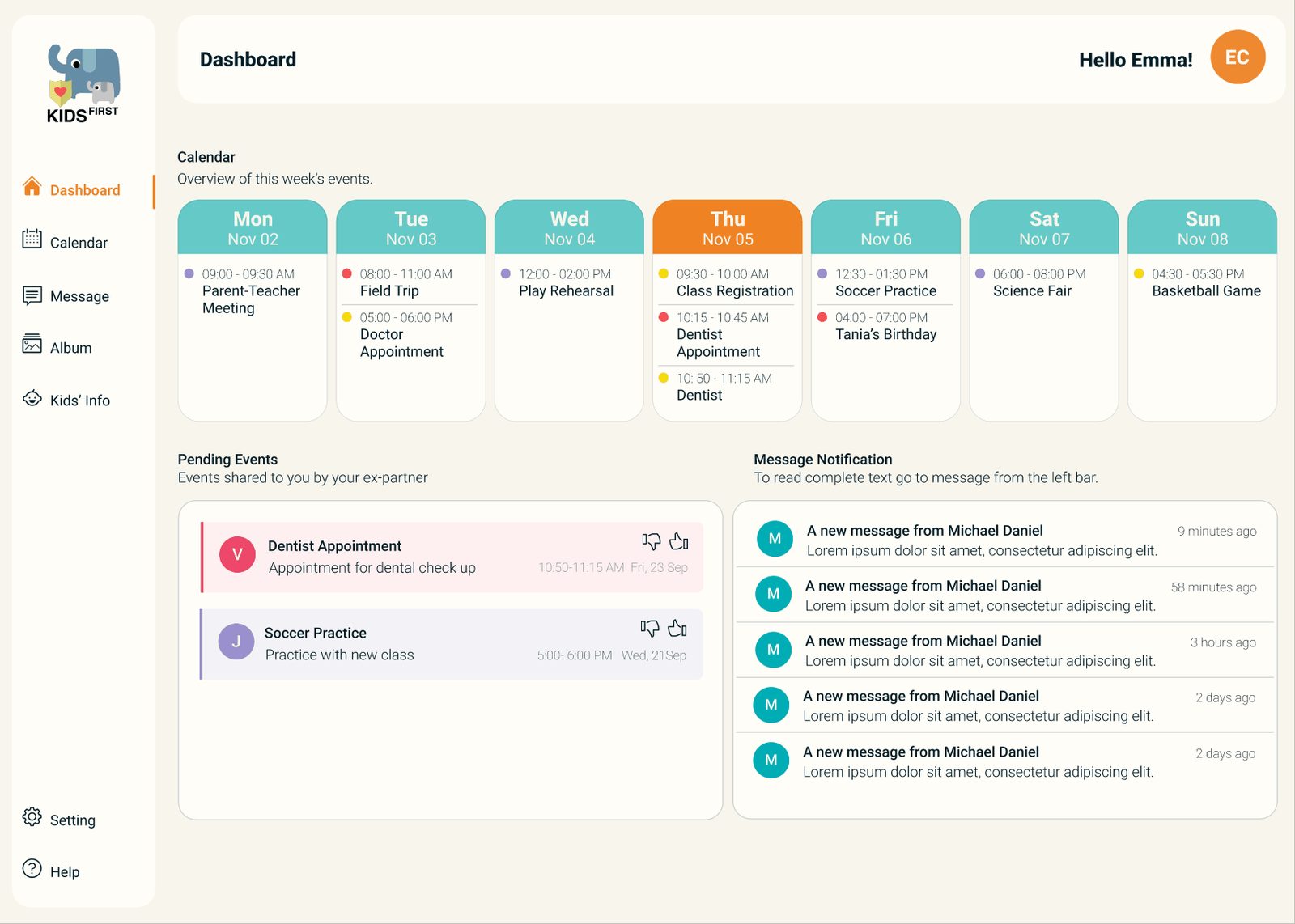Open the 10:15 Dentist Appointment on Thursday
Screen dimensions: 1295x924
tap(726, 335)
